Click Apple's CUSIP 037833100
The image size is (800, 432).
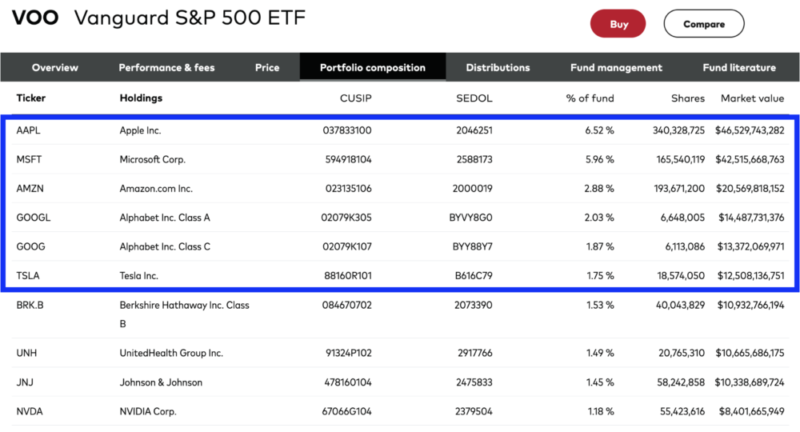[347, 131]
